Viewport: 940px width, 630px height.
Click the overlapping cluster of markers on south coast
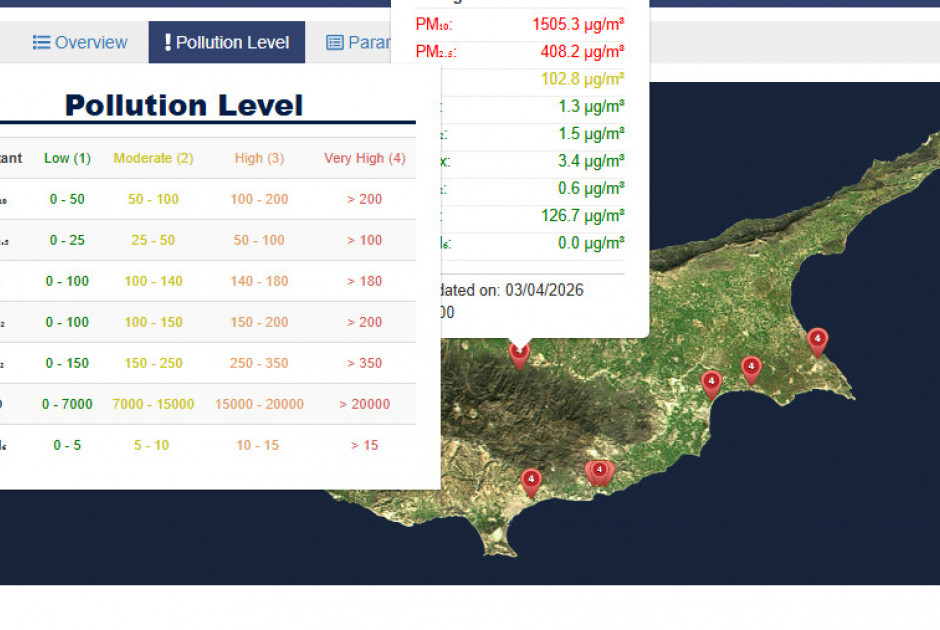coord(599,471)
